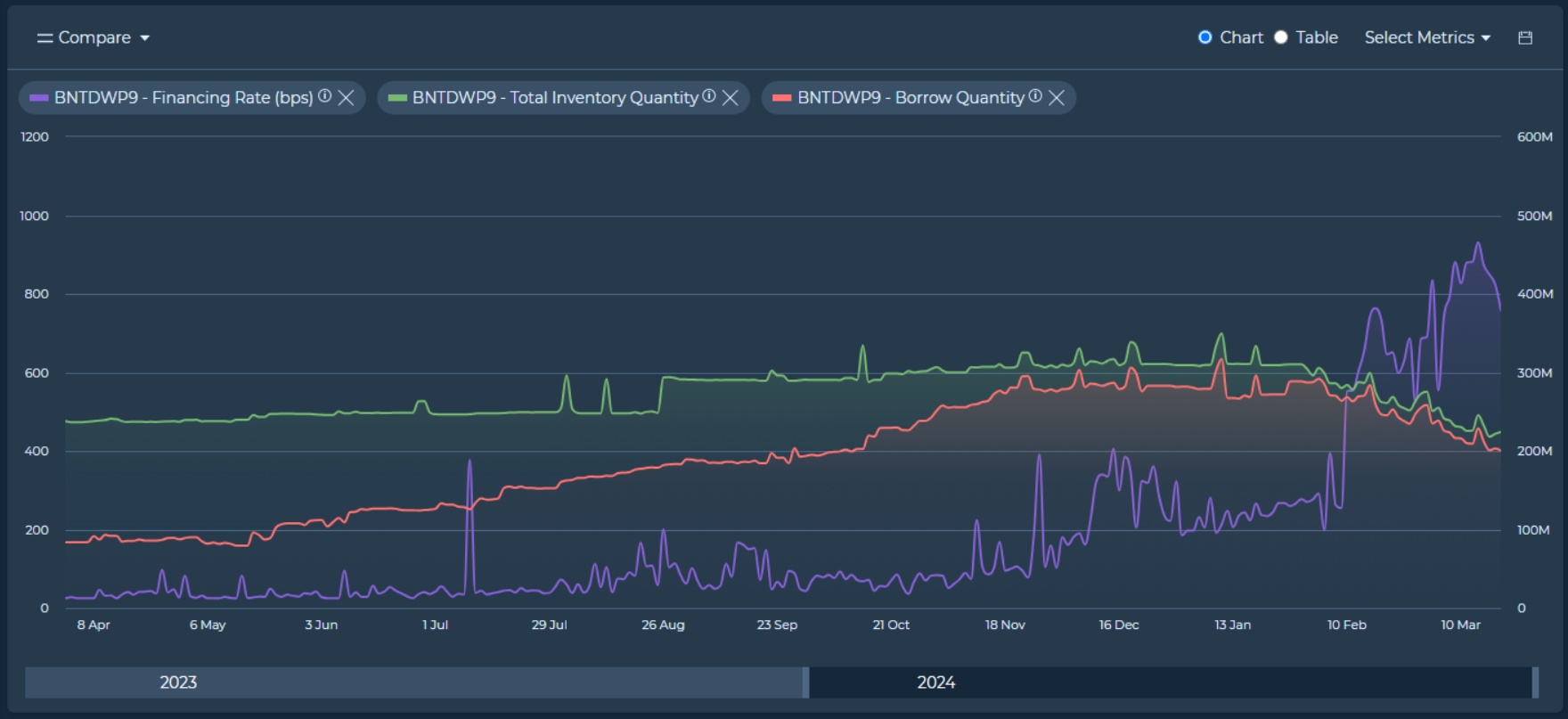Click the BNTDWP9 - Borrow Quantity label
1568x719 pixels.
(911, 98)
